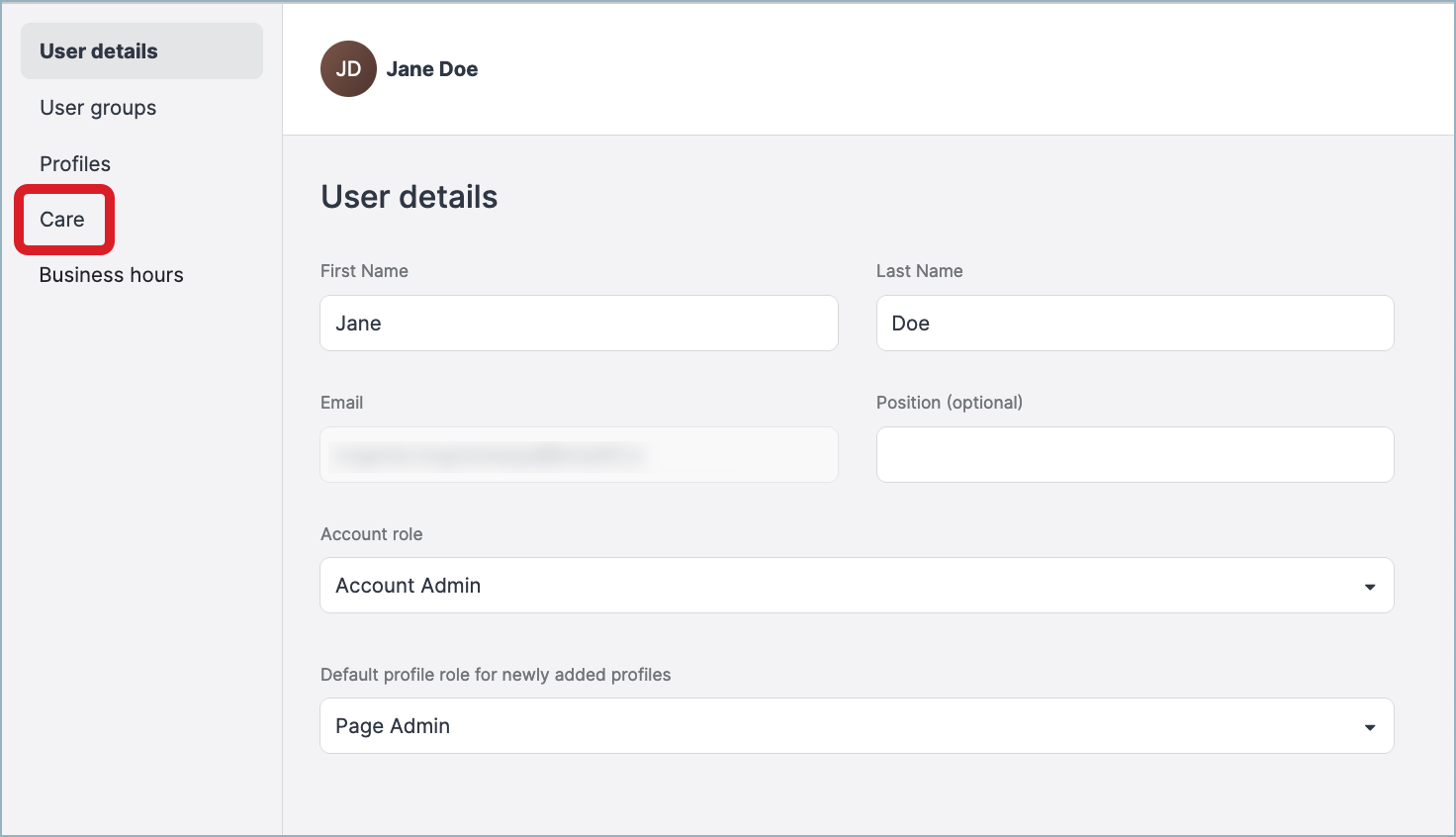This screenshot has height=837, width=1456.
Task: Click inside the First Name field
Action: (578, 323)
